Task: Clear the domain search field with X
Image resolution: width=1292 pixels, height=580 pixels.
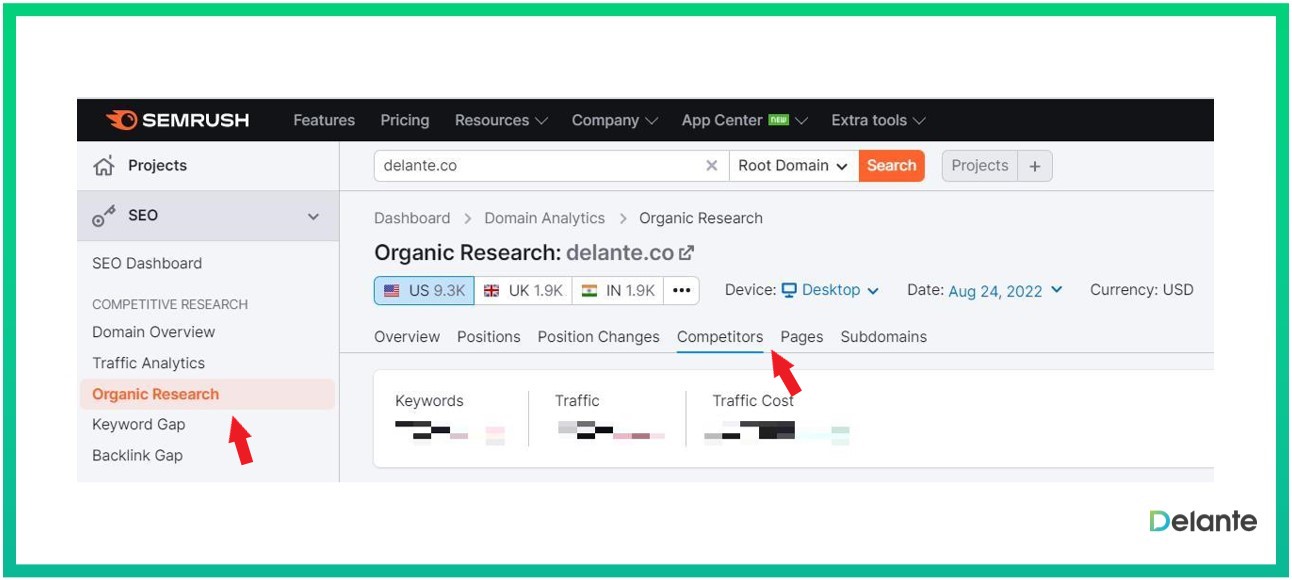Action: [711, 166]
